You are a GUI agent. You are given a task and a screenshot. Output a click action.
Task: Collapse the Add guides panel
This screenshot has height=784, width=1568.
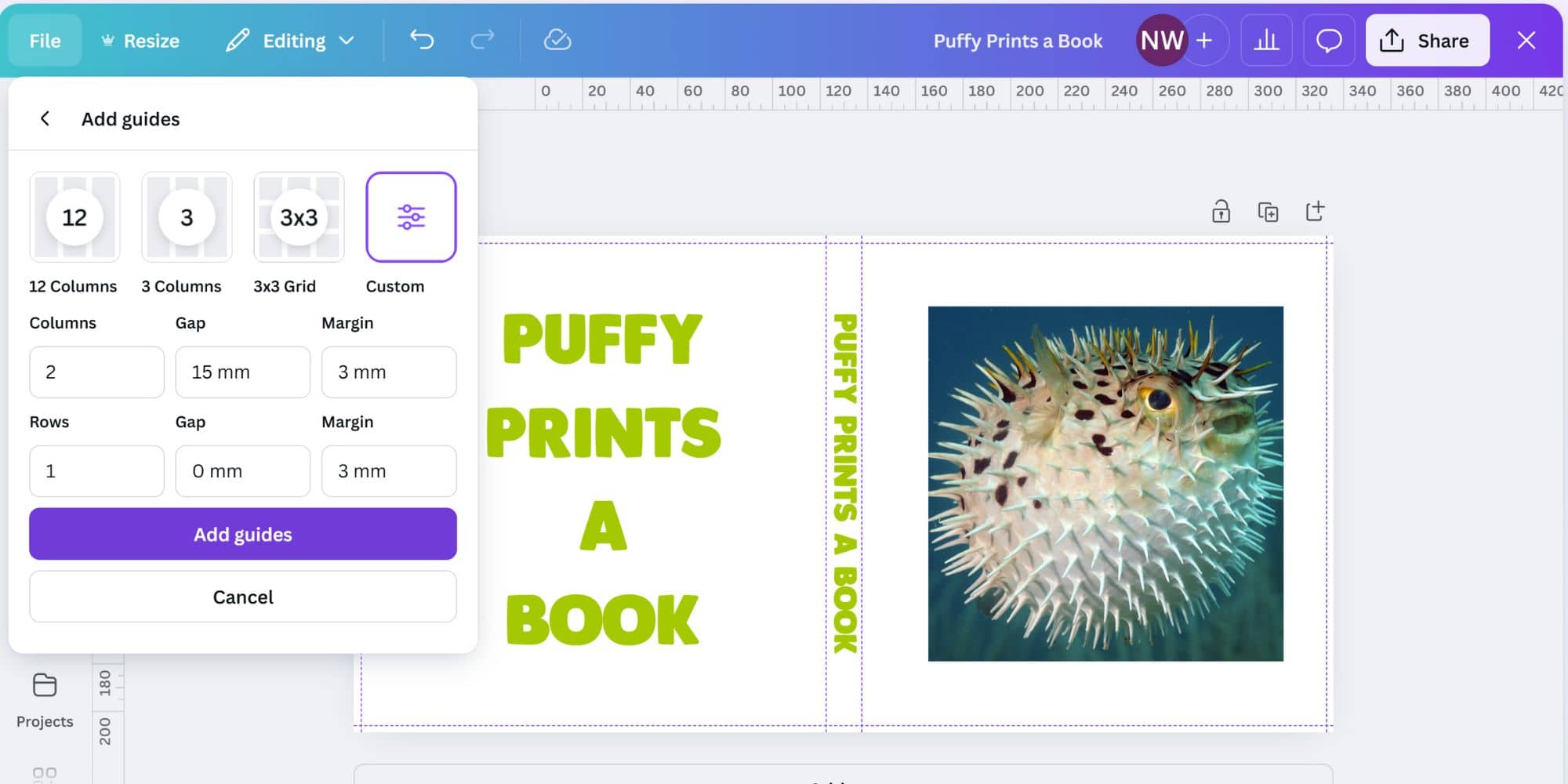(x=45, y=118)
